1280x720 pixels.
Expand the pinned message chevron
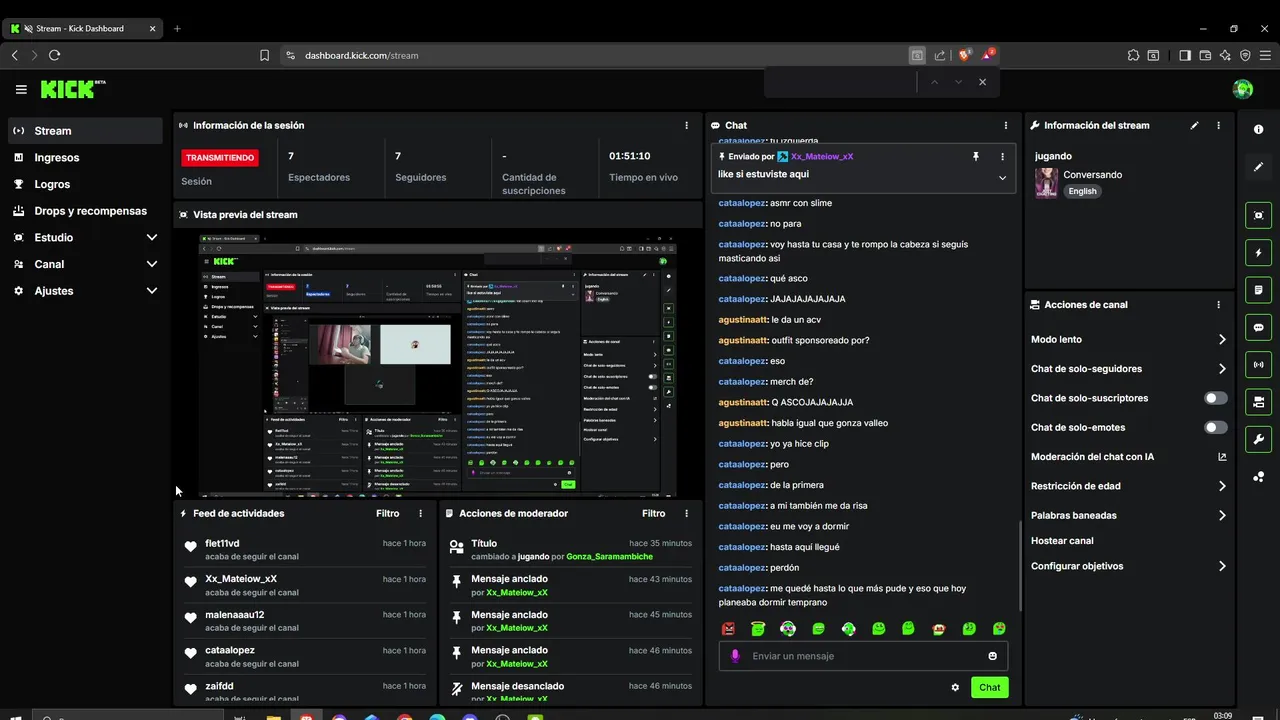pos(1002,178)
